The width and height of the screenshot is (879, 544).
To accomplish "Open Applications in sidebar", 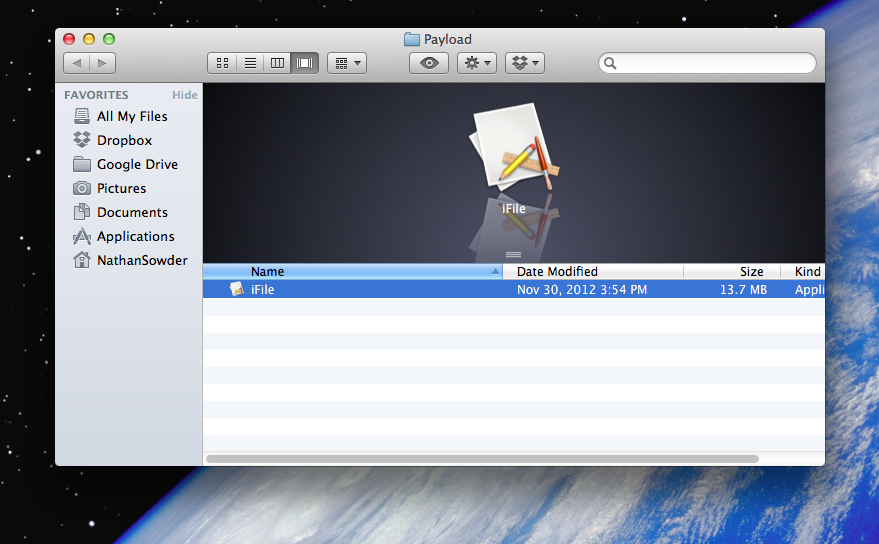I will pos(136,237).
